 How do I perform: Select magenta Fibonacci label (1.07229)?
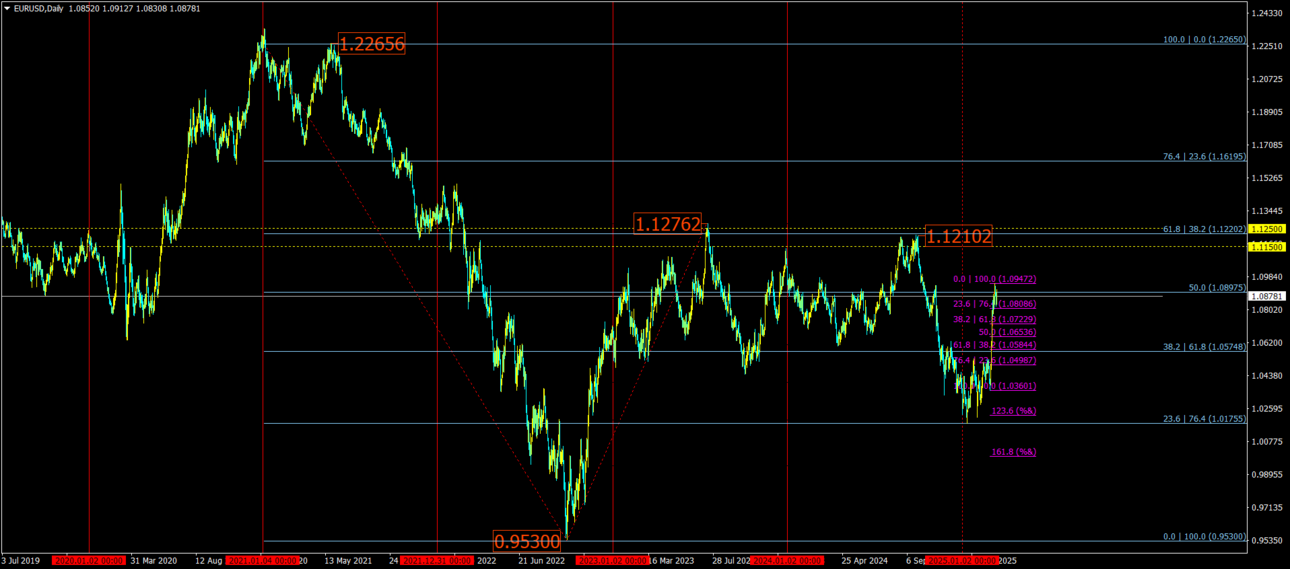(994, 319)
